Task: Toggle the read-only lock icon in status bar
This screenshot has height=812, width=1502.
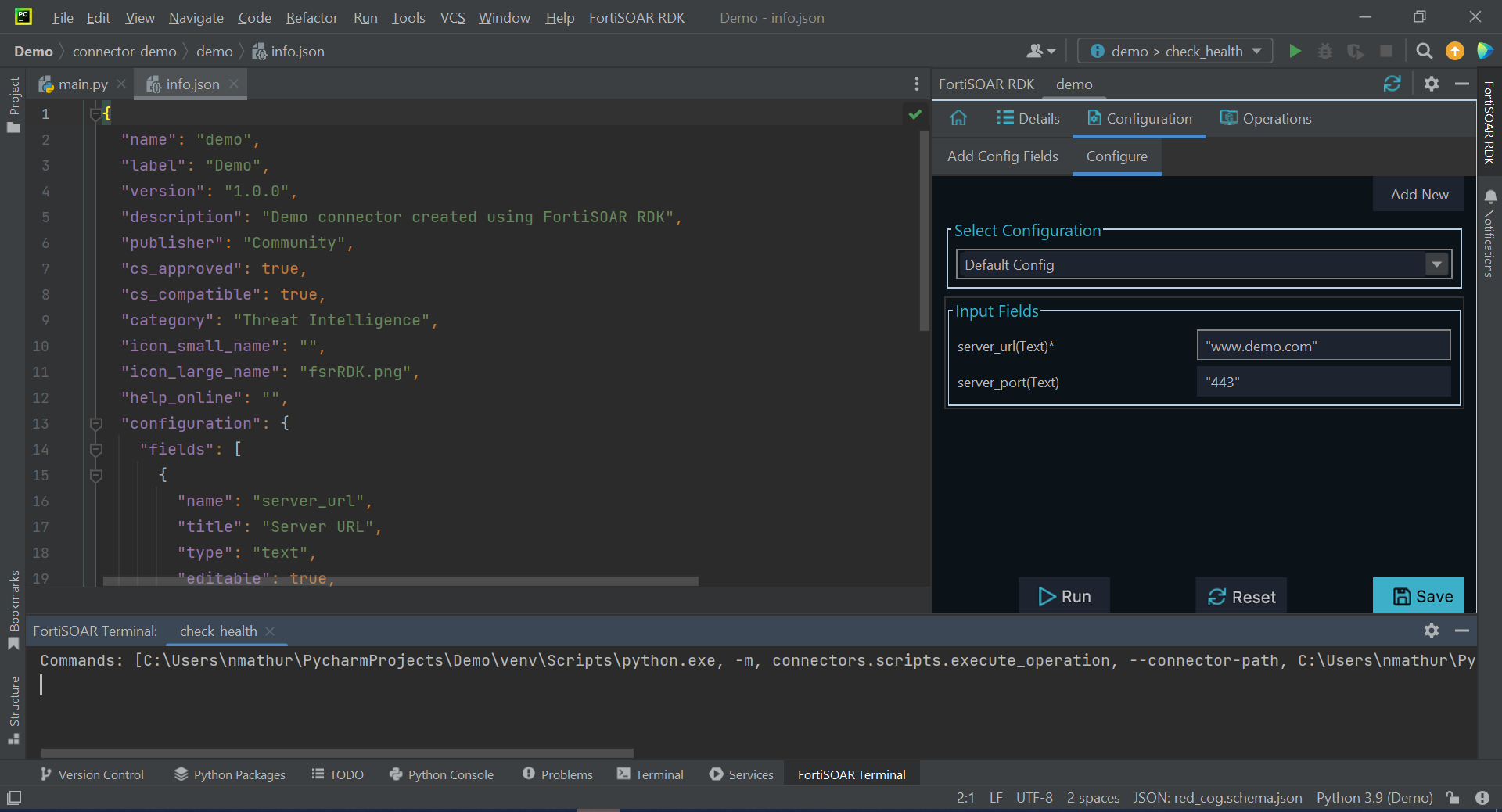Action: 1453,797
